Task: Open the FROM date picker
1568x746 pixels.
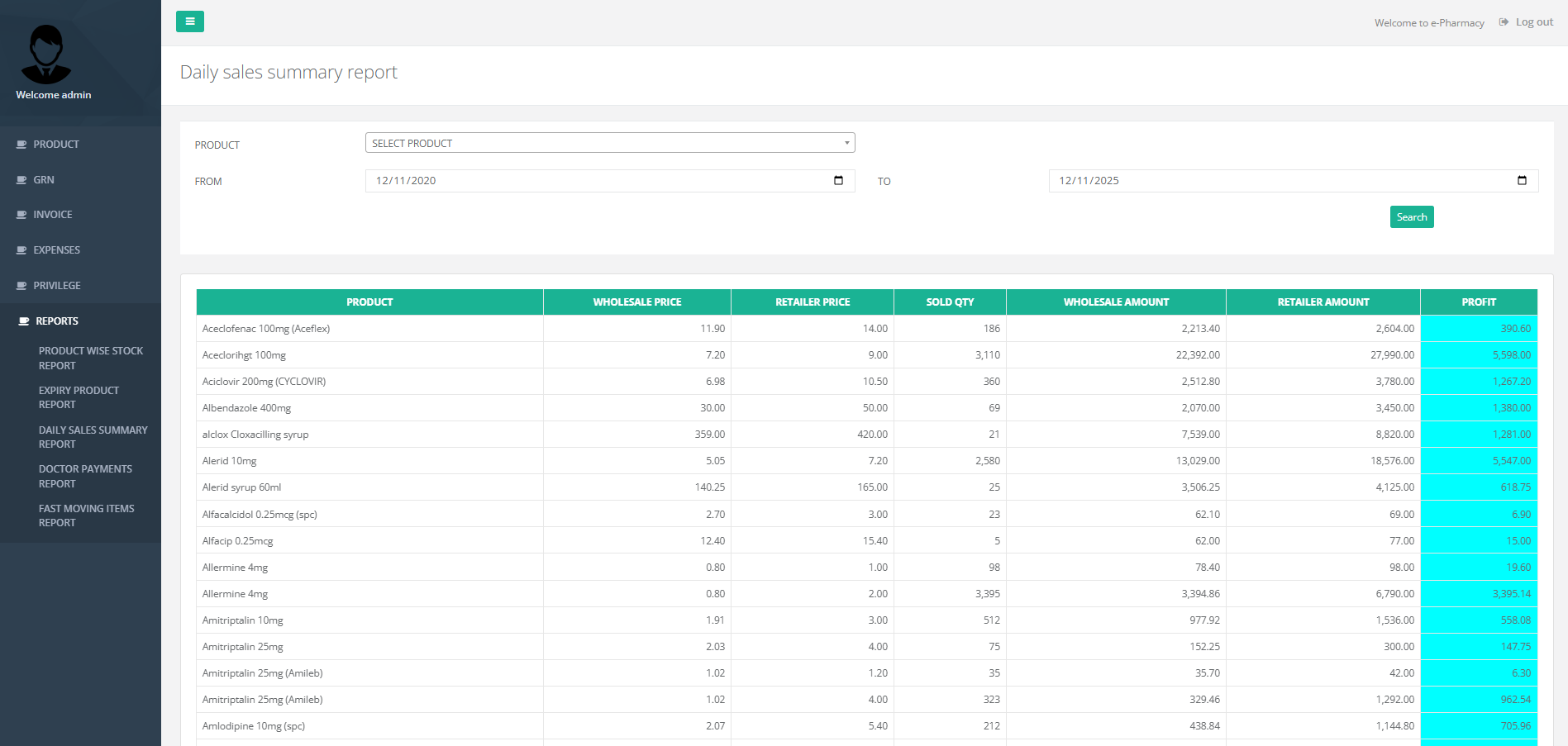Action: [x=837, y=180]
